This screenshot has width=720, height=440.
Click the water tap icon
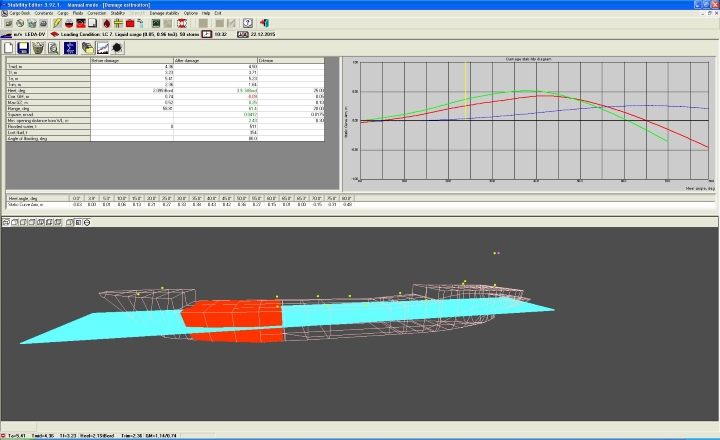(x=141, y=23)
